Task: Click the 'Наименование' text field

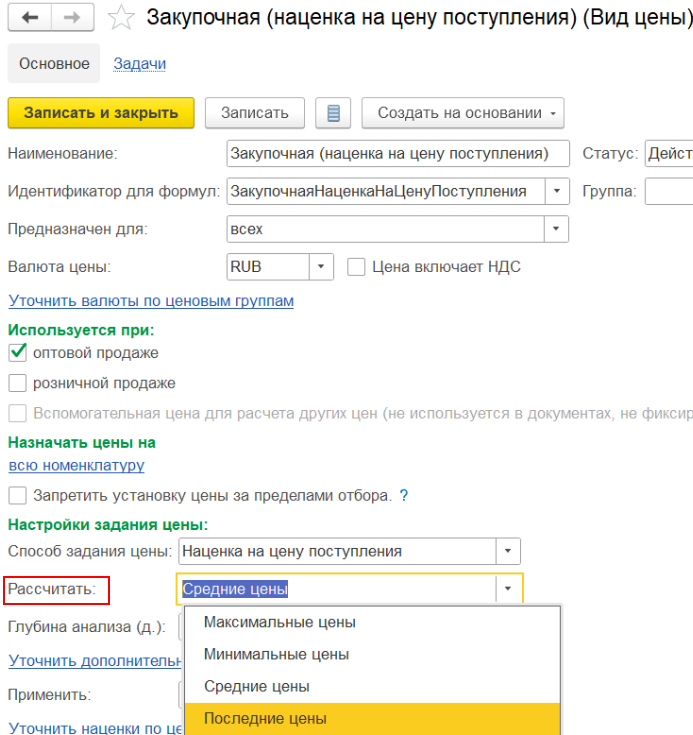Action: point(397,153)
